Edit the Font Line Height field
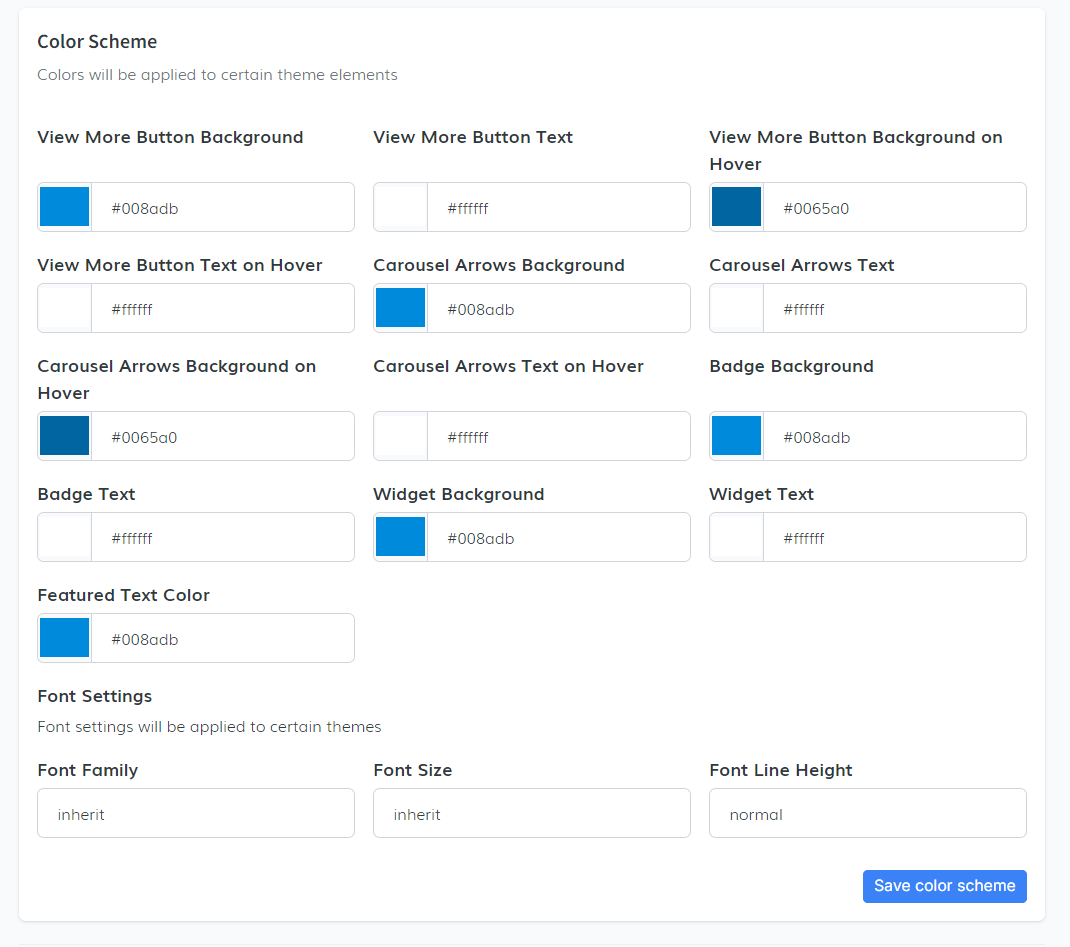Viewport: 1070px width, 947px height. point(868,813)
